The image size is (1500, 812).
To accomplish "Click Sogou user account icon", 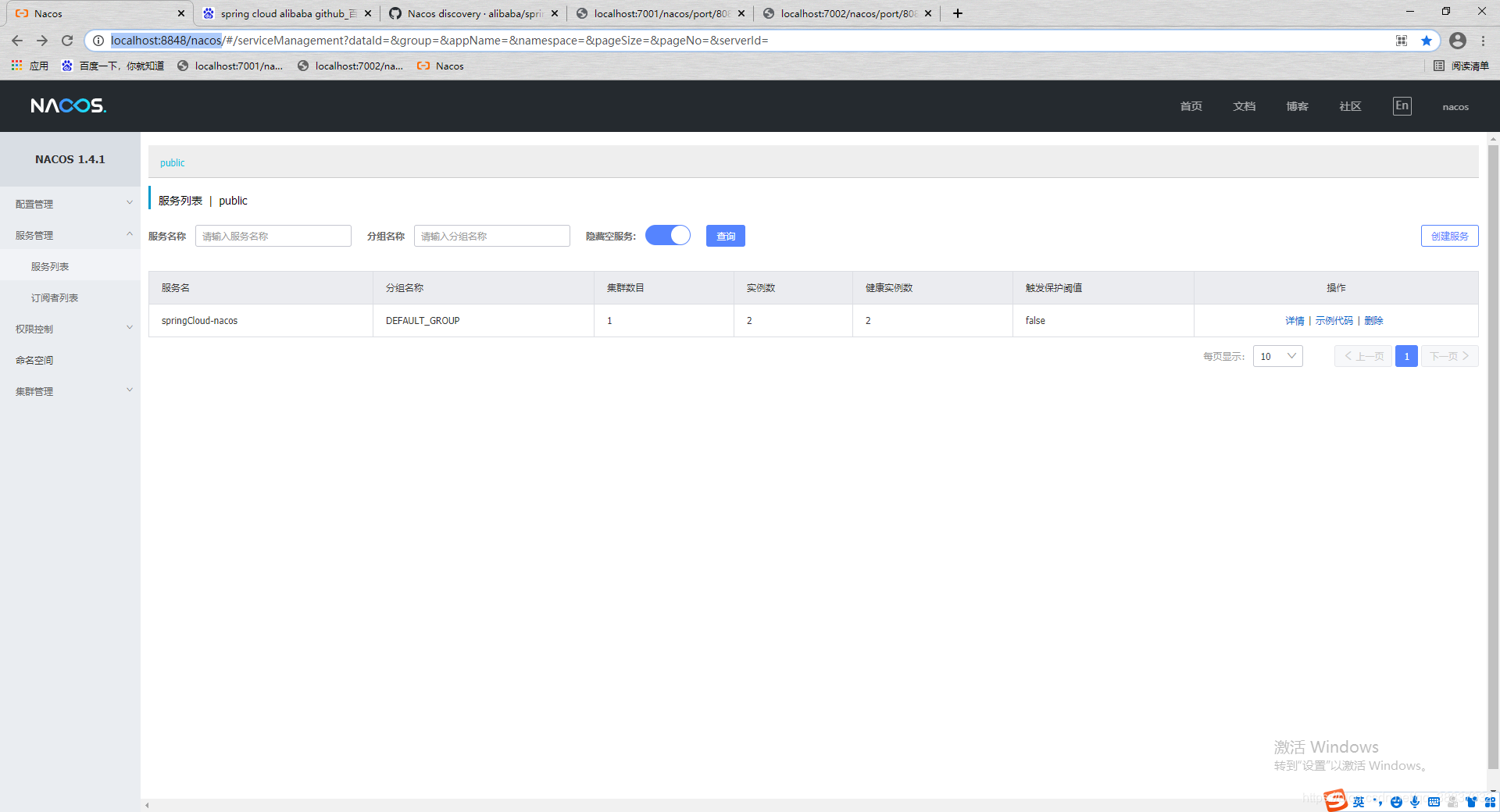I will pos(1452,802).
